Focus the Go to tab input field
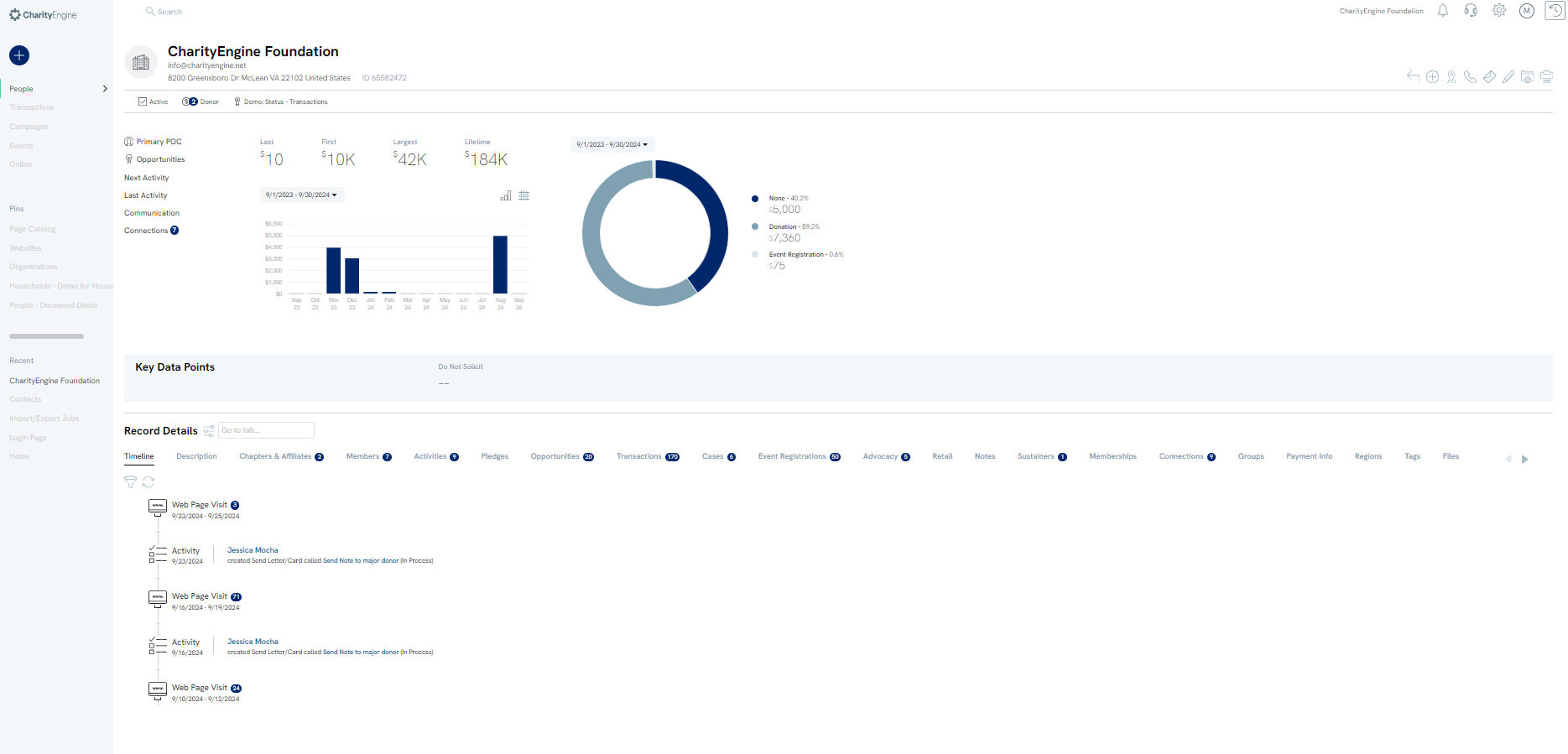Screen dimensions: 1568x754 coord(266,430)
